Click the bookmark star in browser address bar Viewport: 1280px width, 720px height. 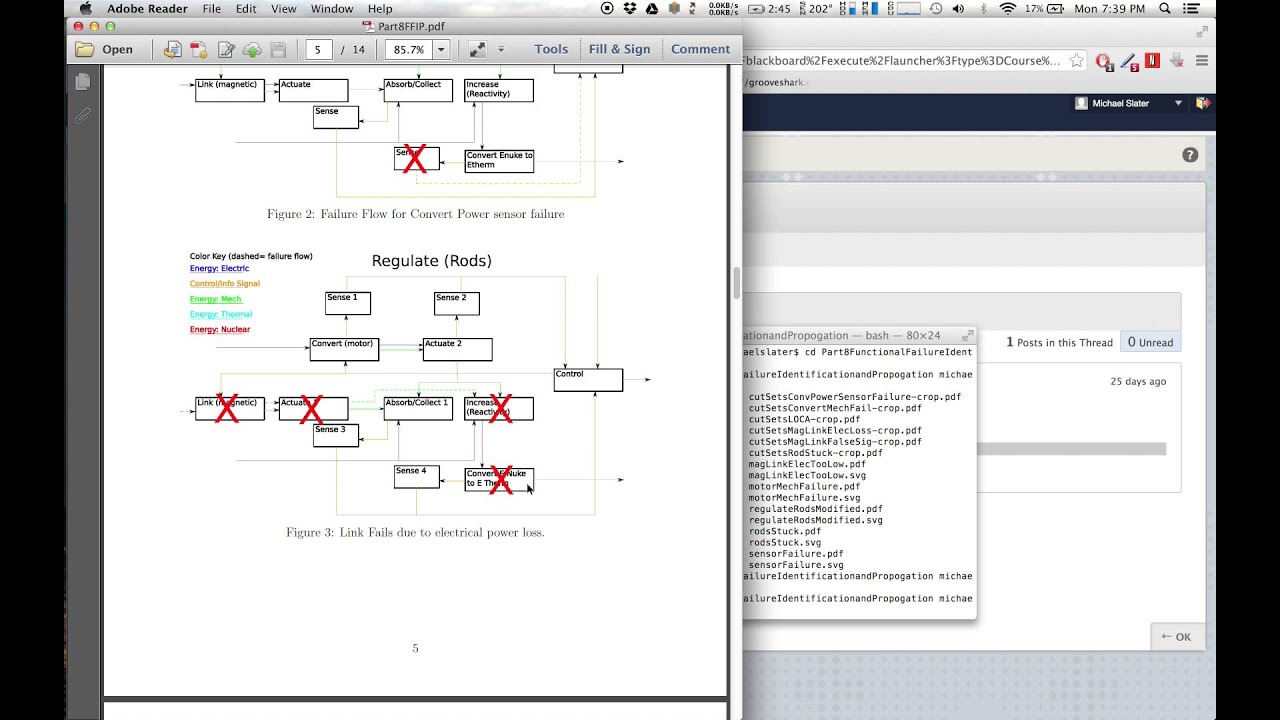pyautogui.click(x=1076, y=60)
